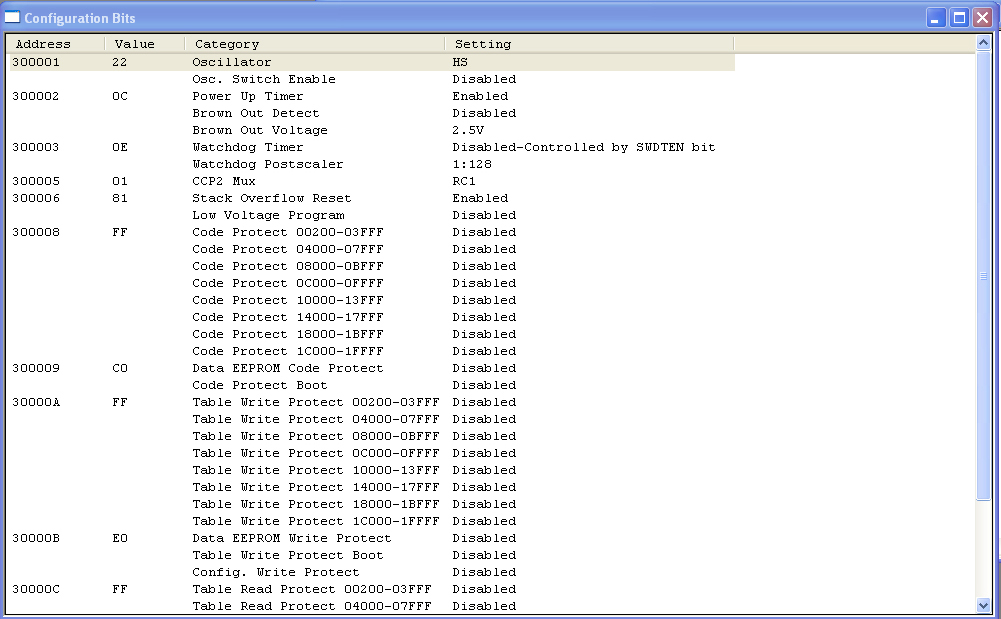Minimize the Configuration Bits window
The height and width of the screenshot is (619, 1001).
[936, 18]
